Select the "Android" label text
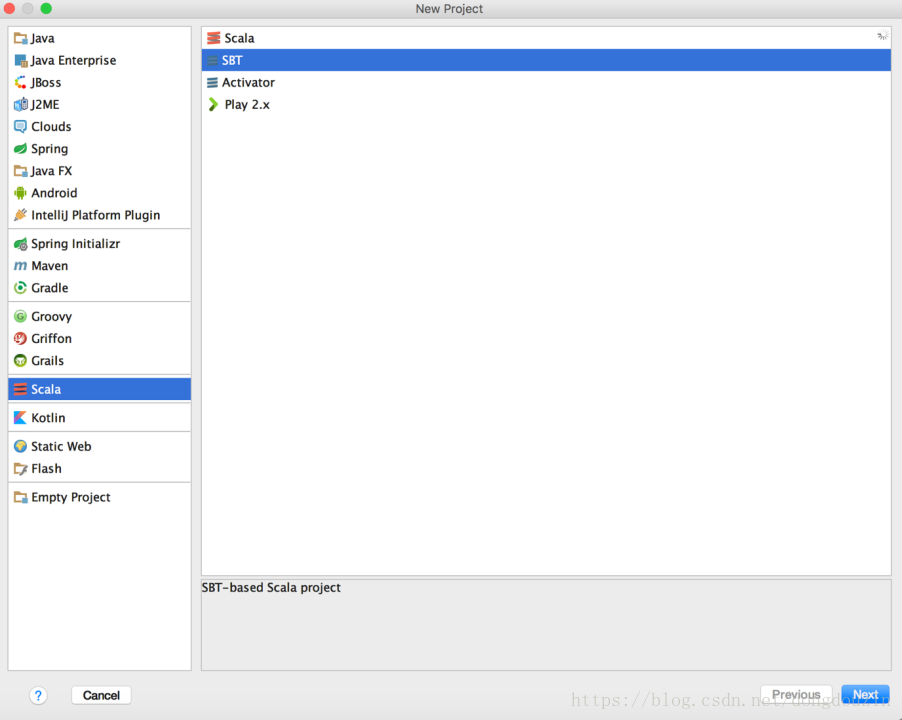Image resolution: width=902 pixels, height=720 pixels. (x=54, y=193)
